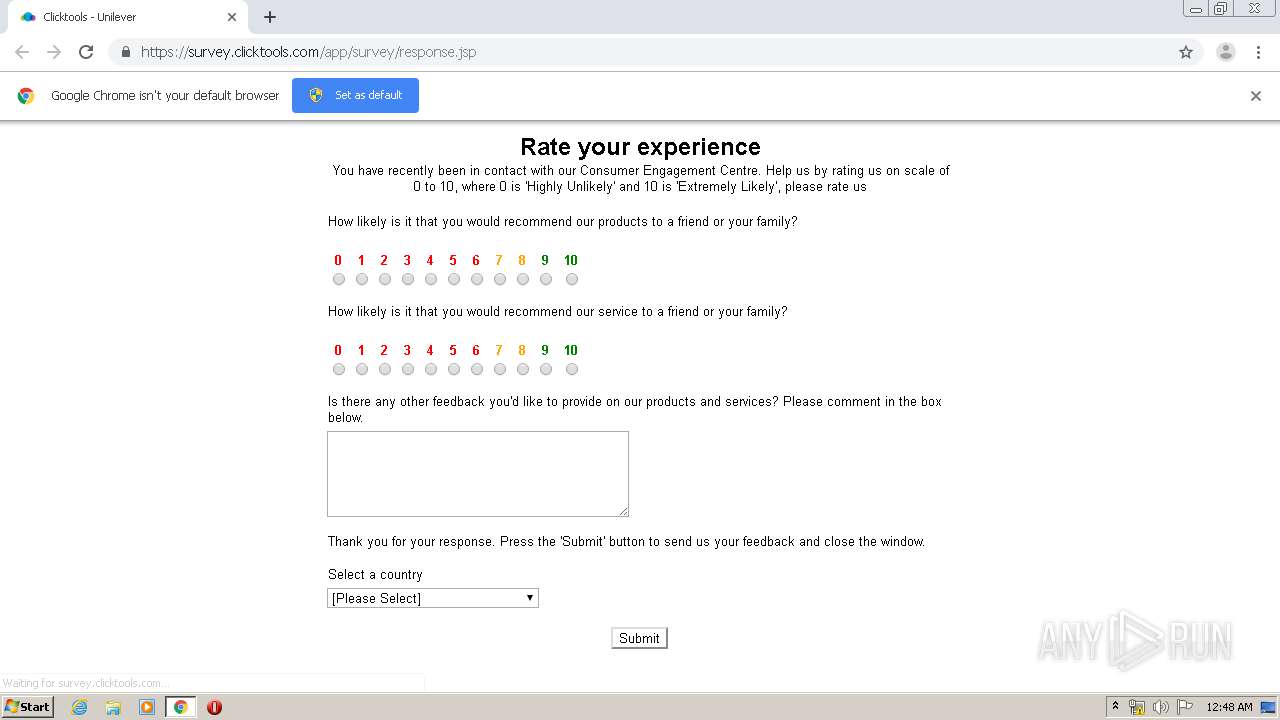1280x720 pixels.
Task: Open the network tray icon
Action: [x=1137, y=707]
